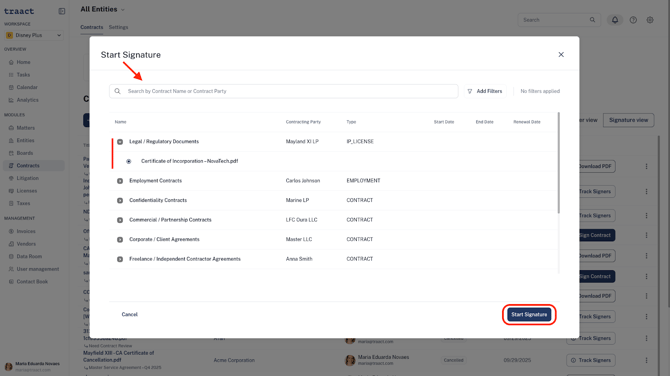Click the Entities sidebar icon
The height and width of the screenshot is (376, 670).
pos(11,140)
